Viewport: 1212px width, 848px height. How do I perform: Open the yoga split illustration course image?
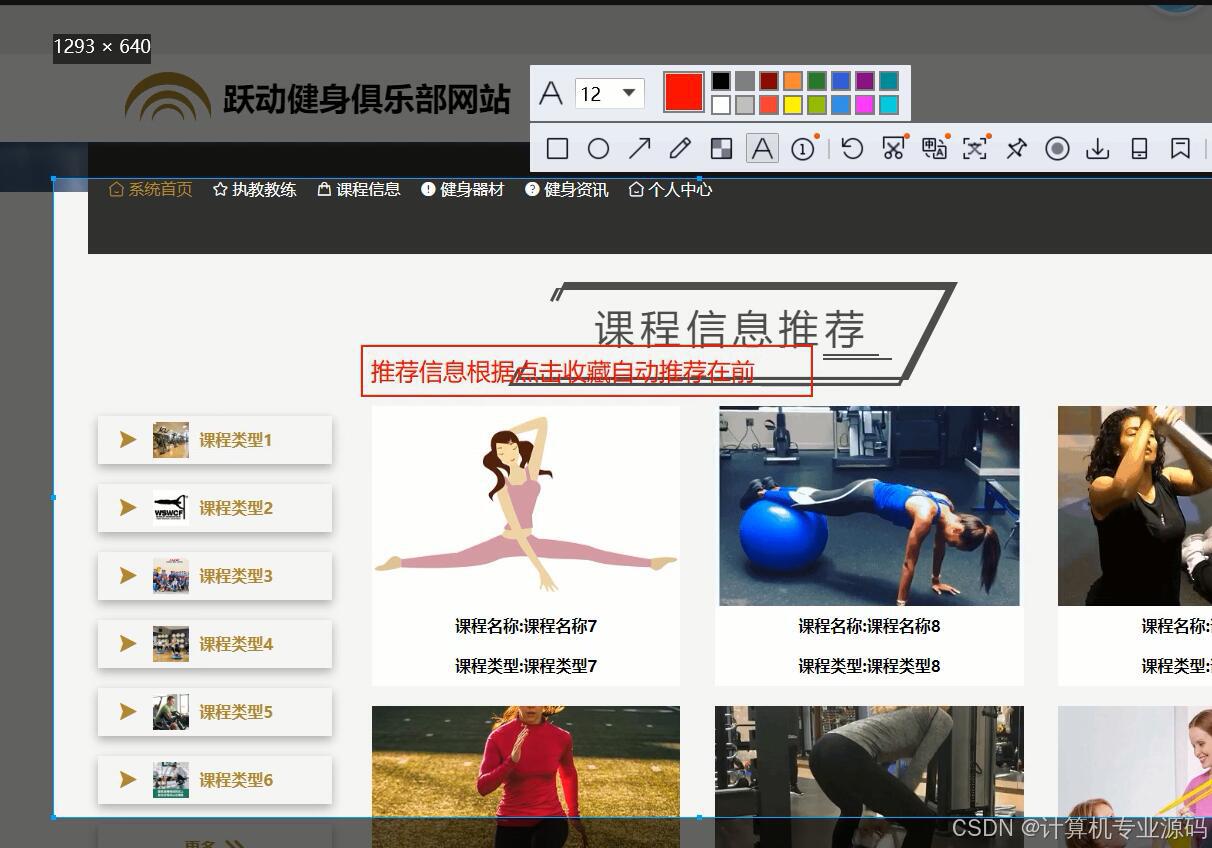pos(526,506)
